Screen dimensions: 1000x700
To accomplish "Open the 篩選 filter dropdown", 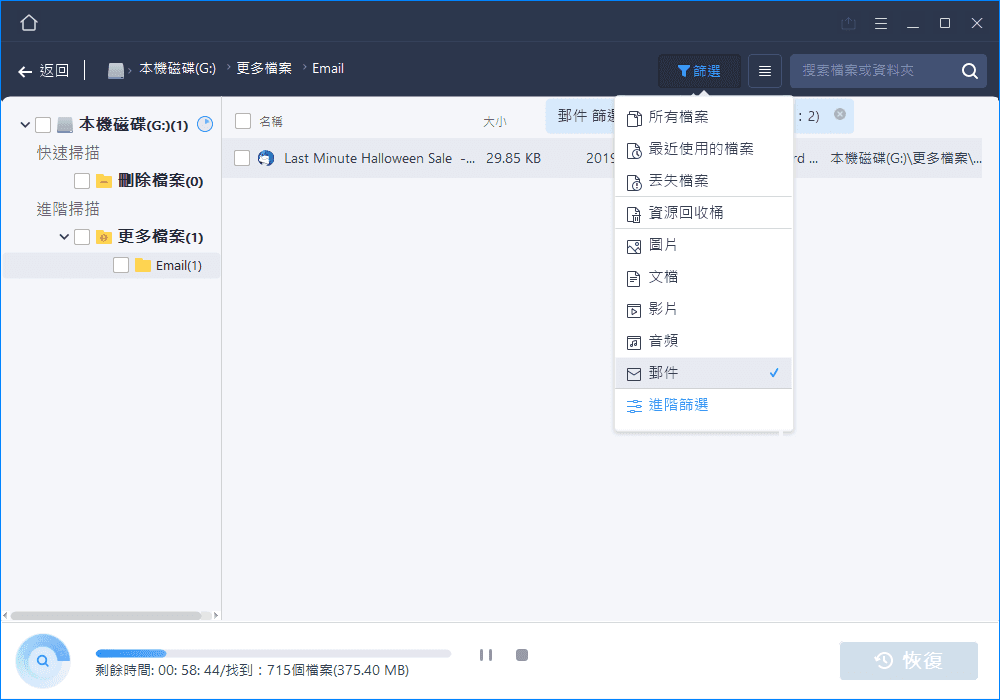I will [x=699, y=71].
